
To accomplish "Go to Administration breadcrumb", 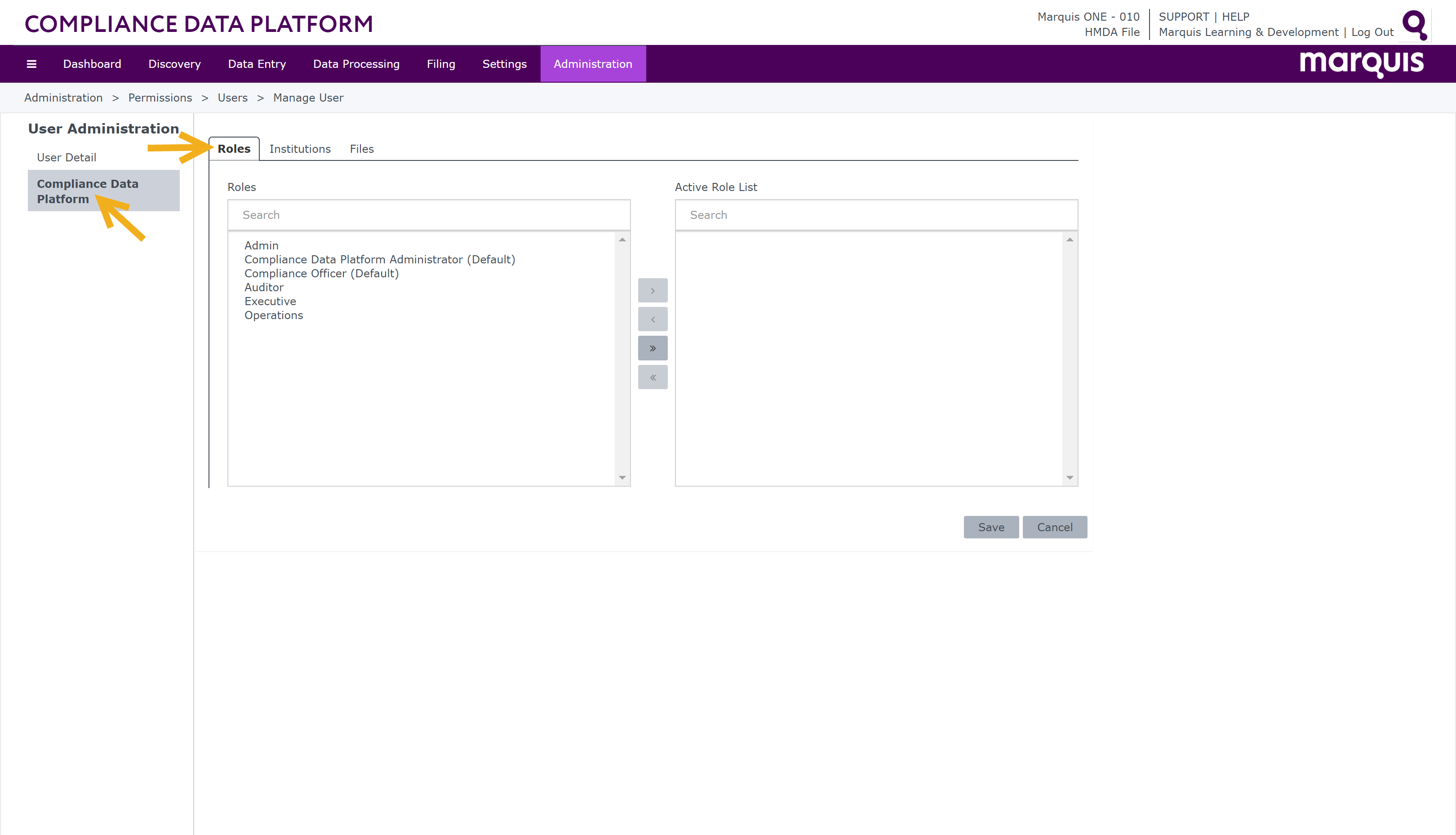I will (64, 98).
